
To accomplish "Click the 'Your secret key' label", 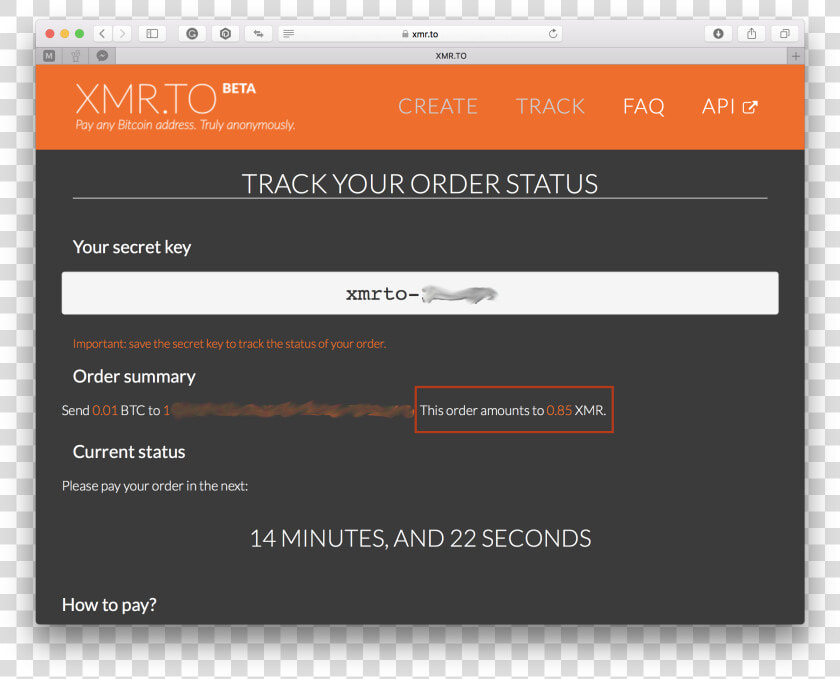I will coord(132,247).
